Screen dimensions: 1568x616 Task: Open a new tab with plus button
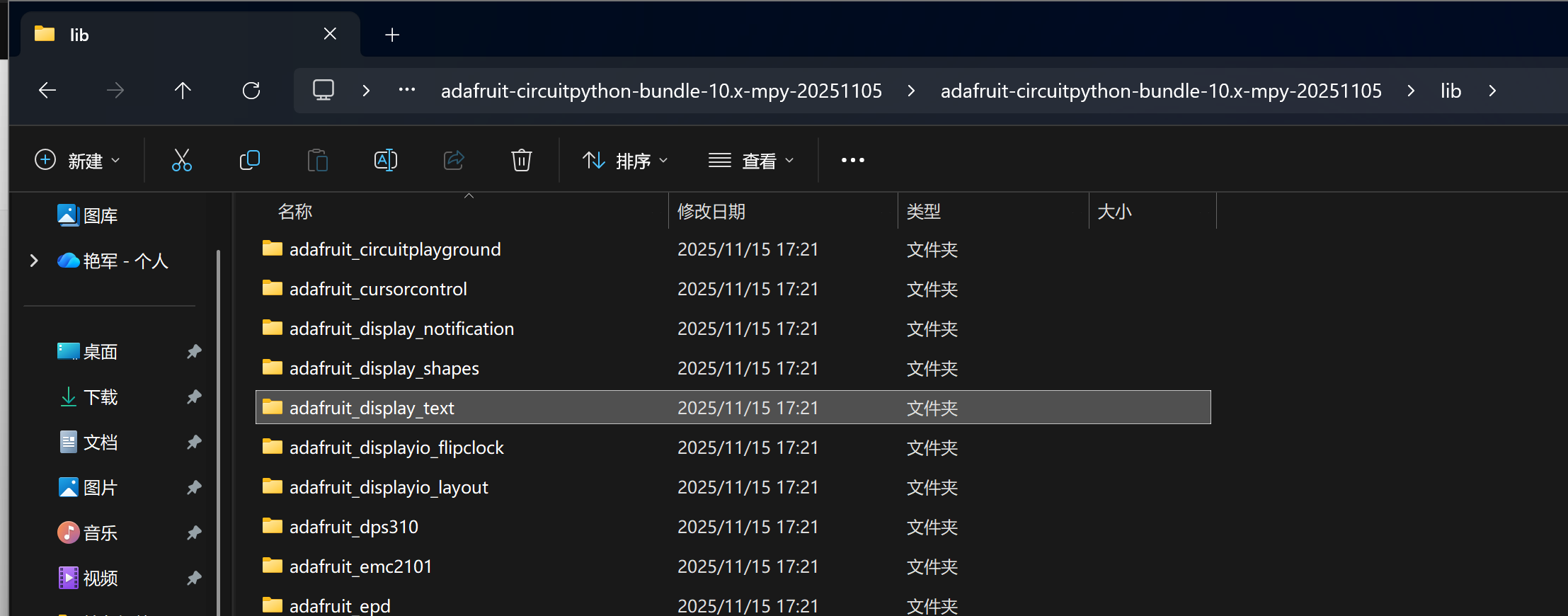coord(392,35)
